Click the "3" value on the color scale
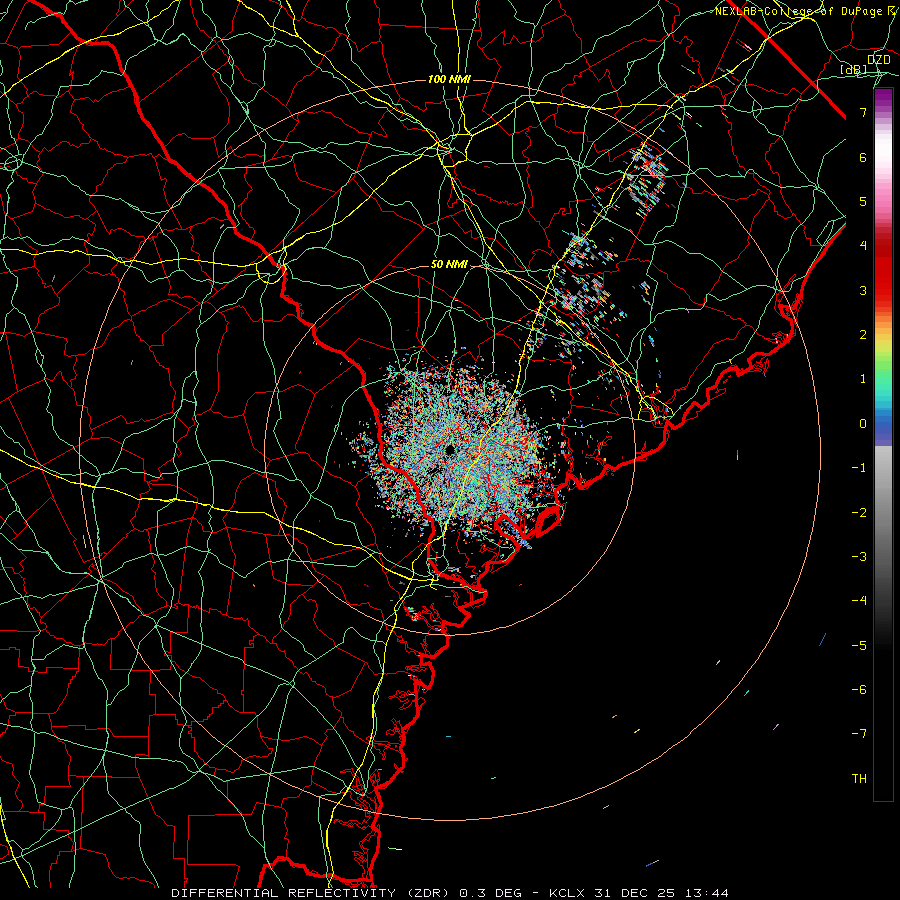The height and width of the screenshot is (900, 900). click(863, 290)
